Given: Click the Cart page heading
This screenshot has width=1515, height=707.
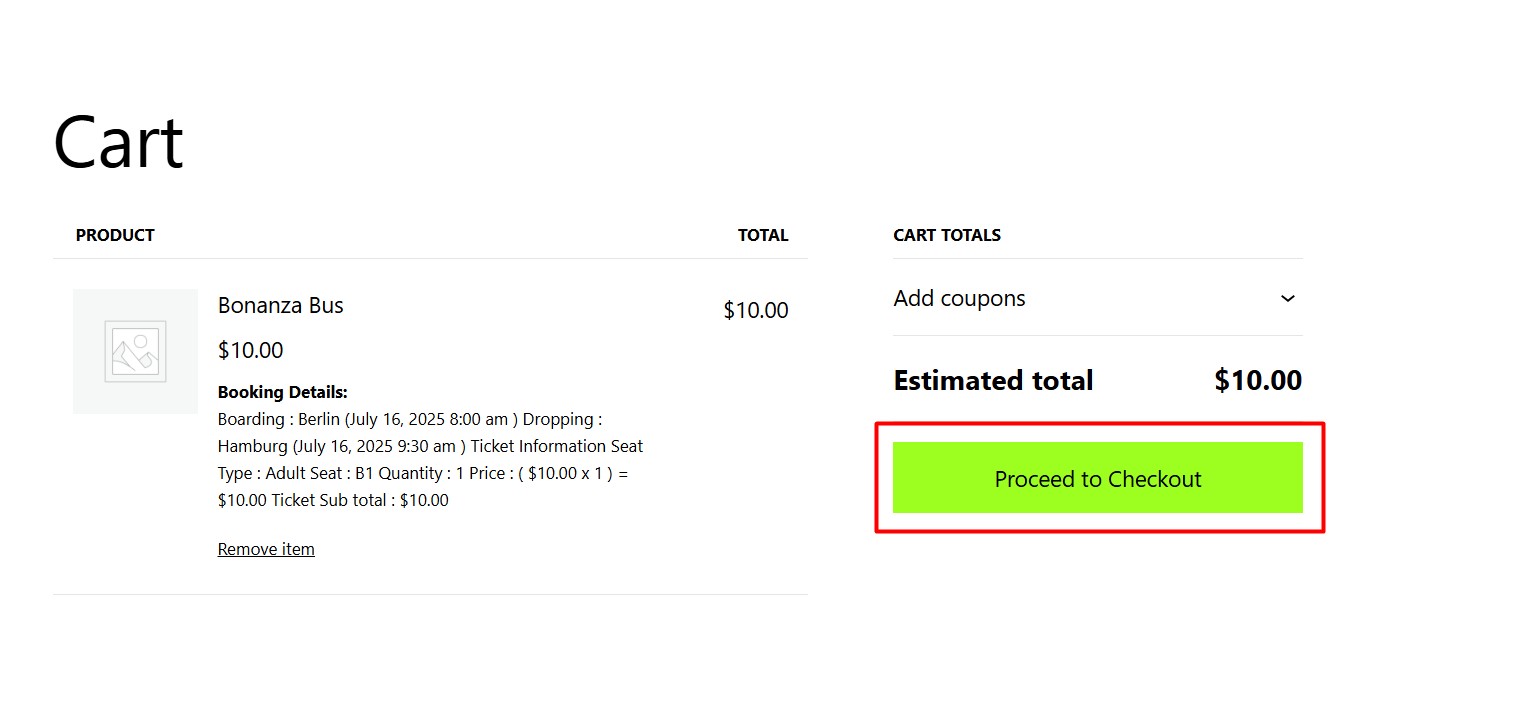Looking at the screenshot, I should [x=118, y=142].
